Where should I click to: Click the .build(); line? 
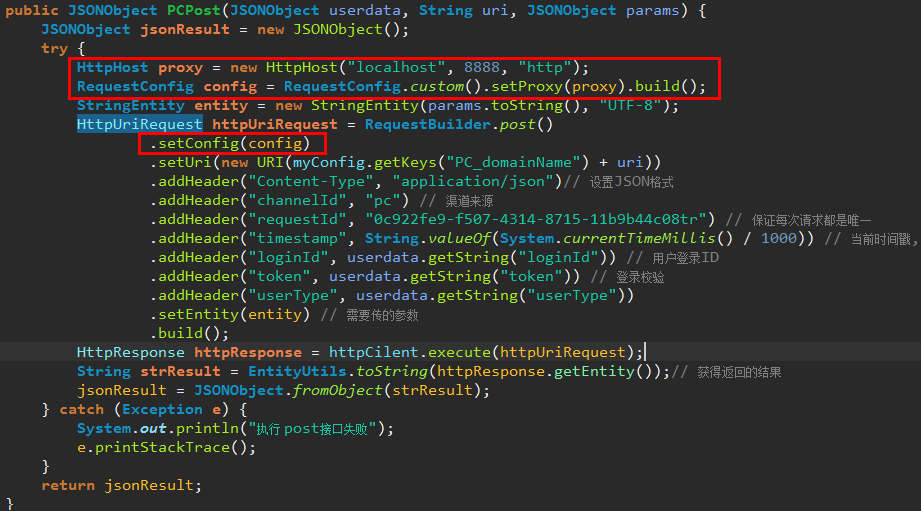(x=189, y=334)
